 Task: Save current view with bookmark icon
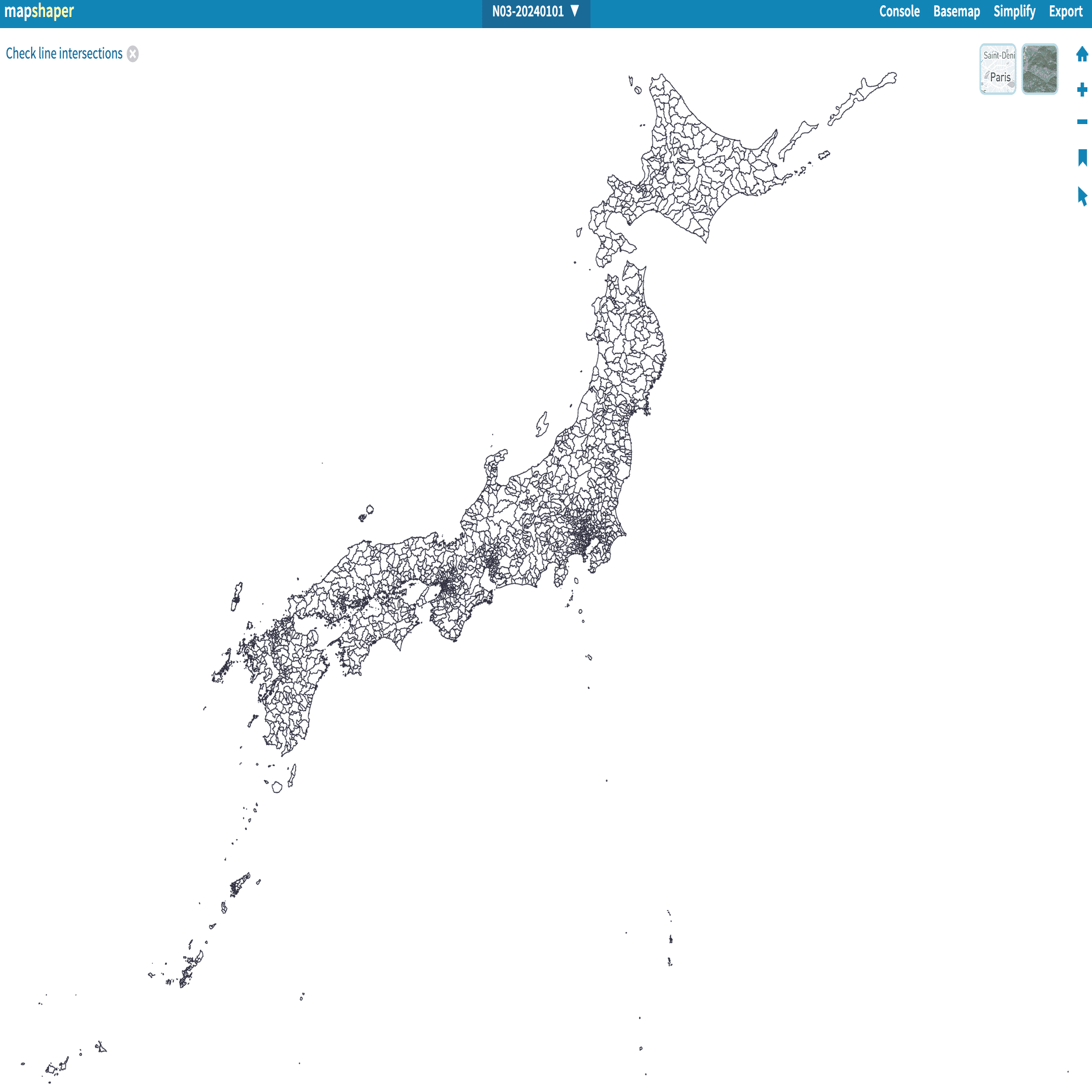tap(1080, 155)
